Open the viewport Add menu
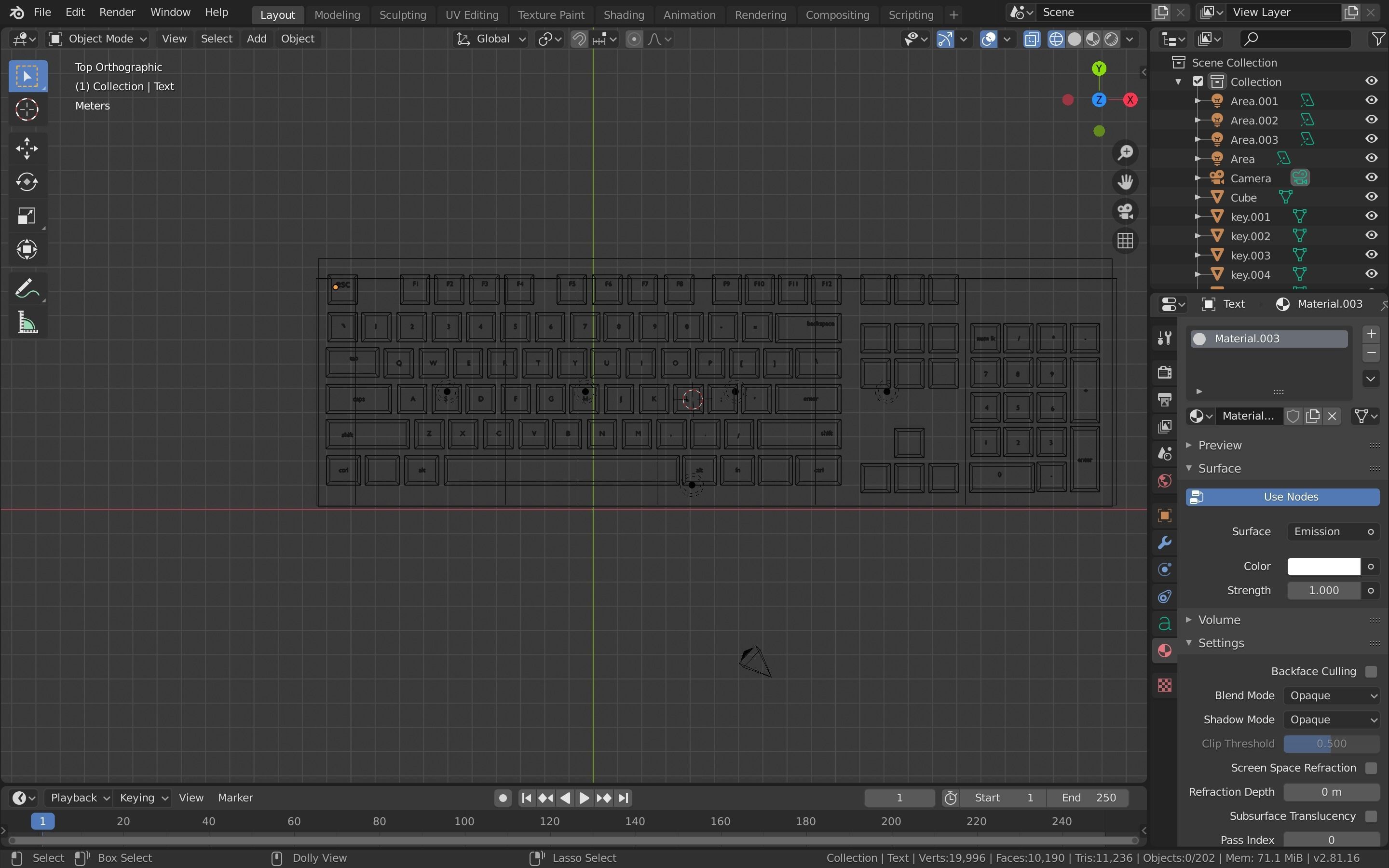1389x868 pixels. 257,39
